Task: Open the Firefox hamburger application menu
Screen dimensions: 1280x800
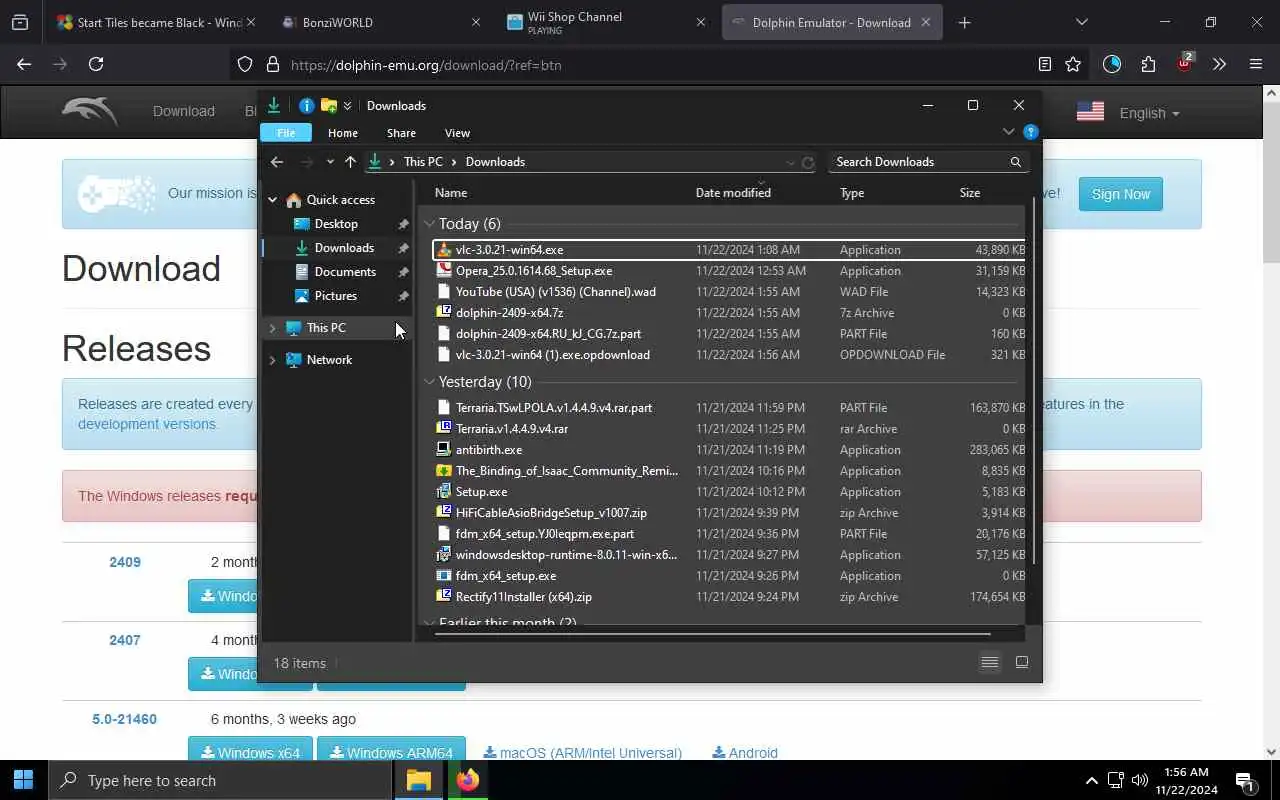Action: coord(1256,64)
